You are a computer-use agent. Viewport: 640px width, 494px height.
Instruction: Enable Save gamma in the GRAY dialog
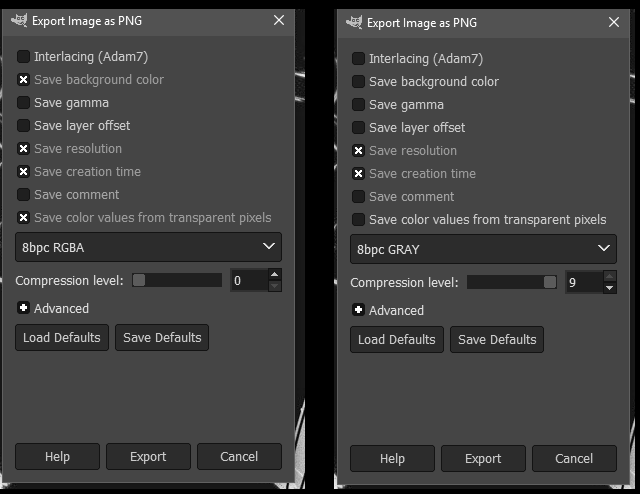point(358,105)
